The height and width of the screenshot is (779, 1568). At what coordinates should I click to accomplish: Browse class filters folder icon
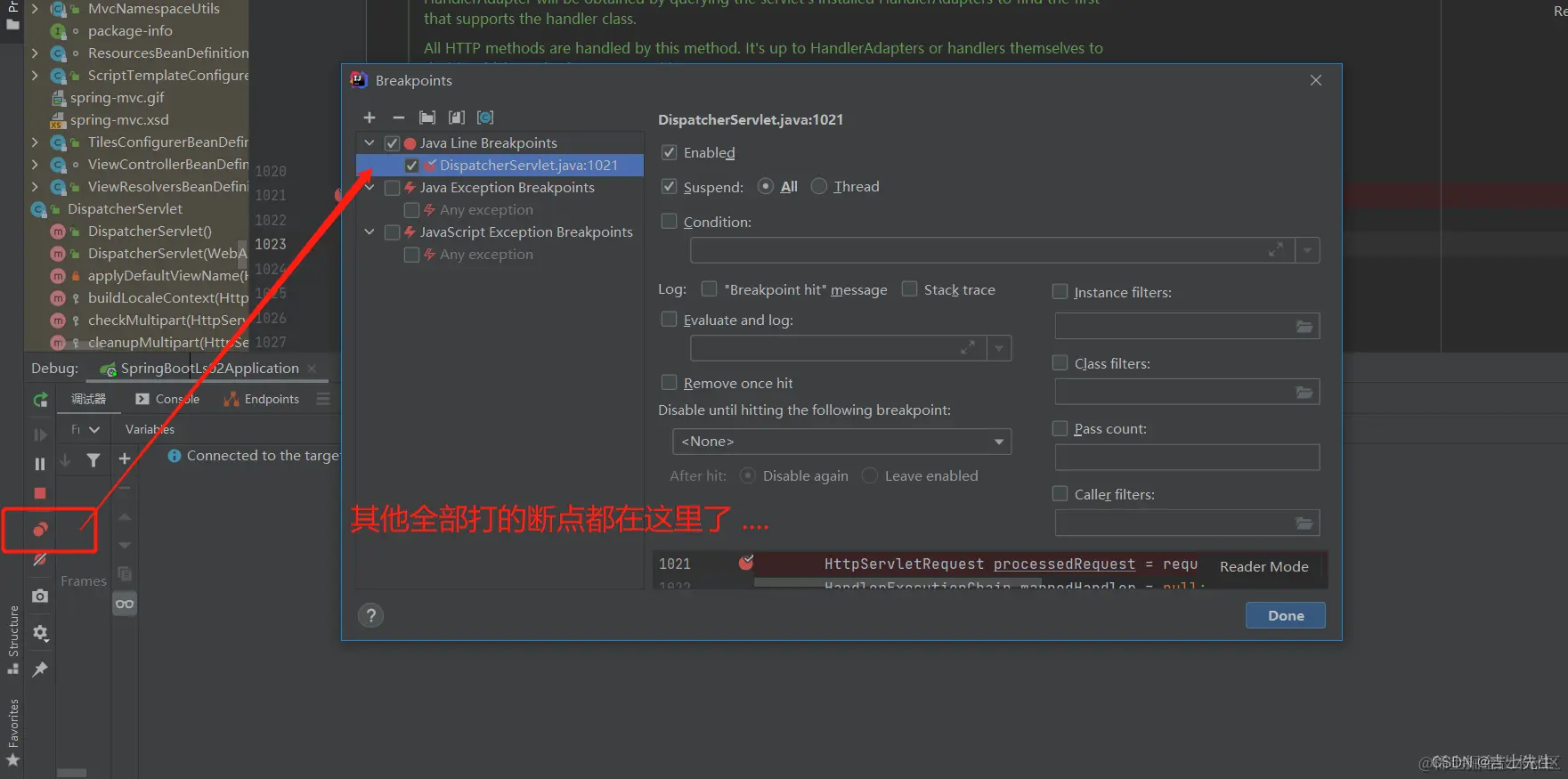coord(1304,392)
